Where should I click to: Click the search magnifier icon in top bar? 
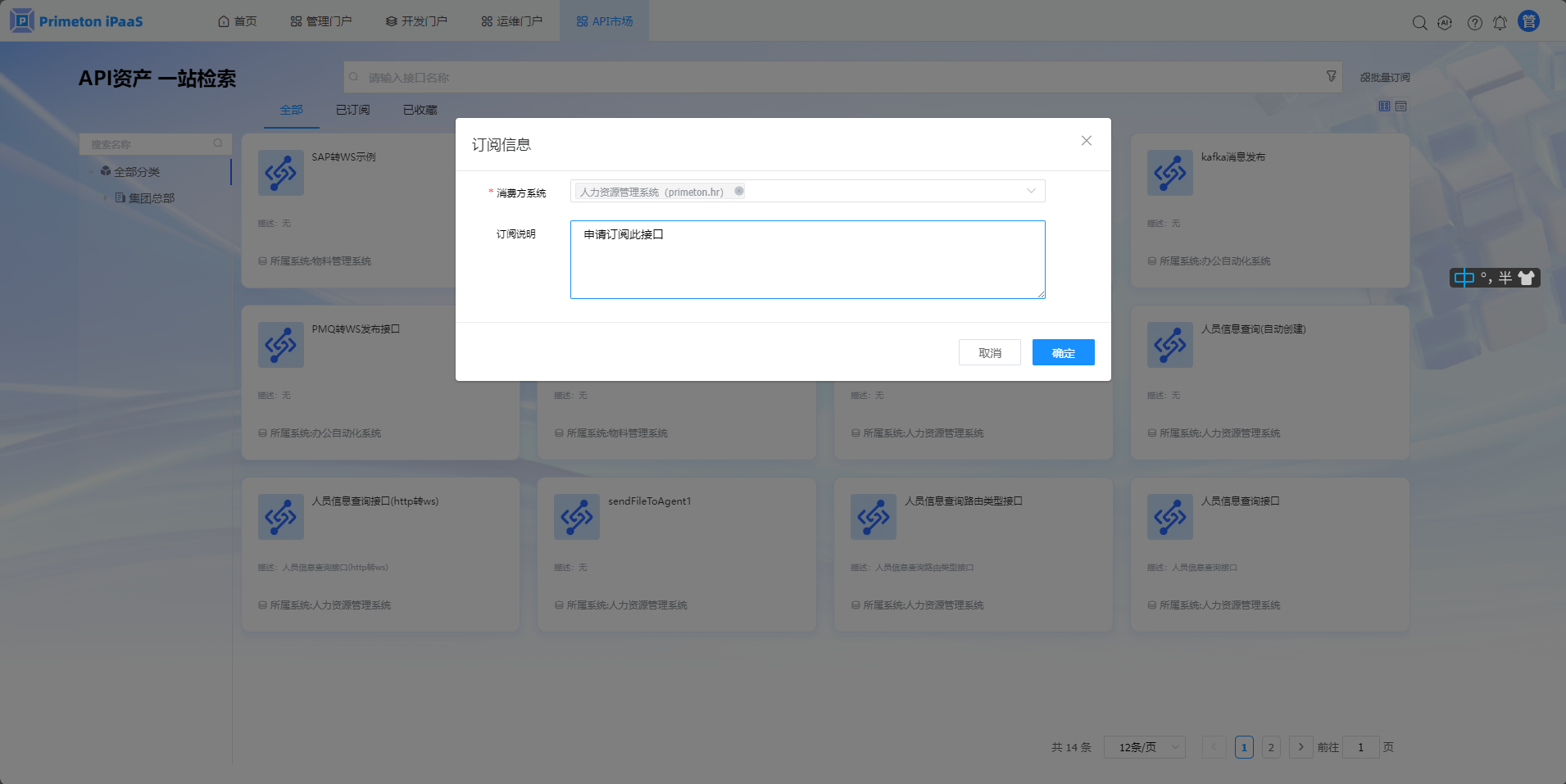tap(1419, 23)
